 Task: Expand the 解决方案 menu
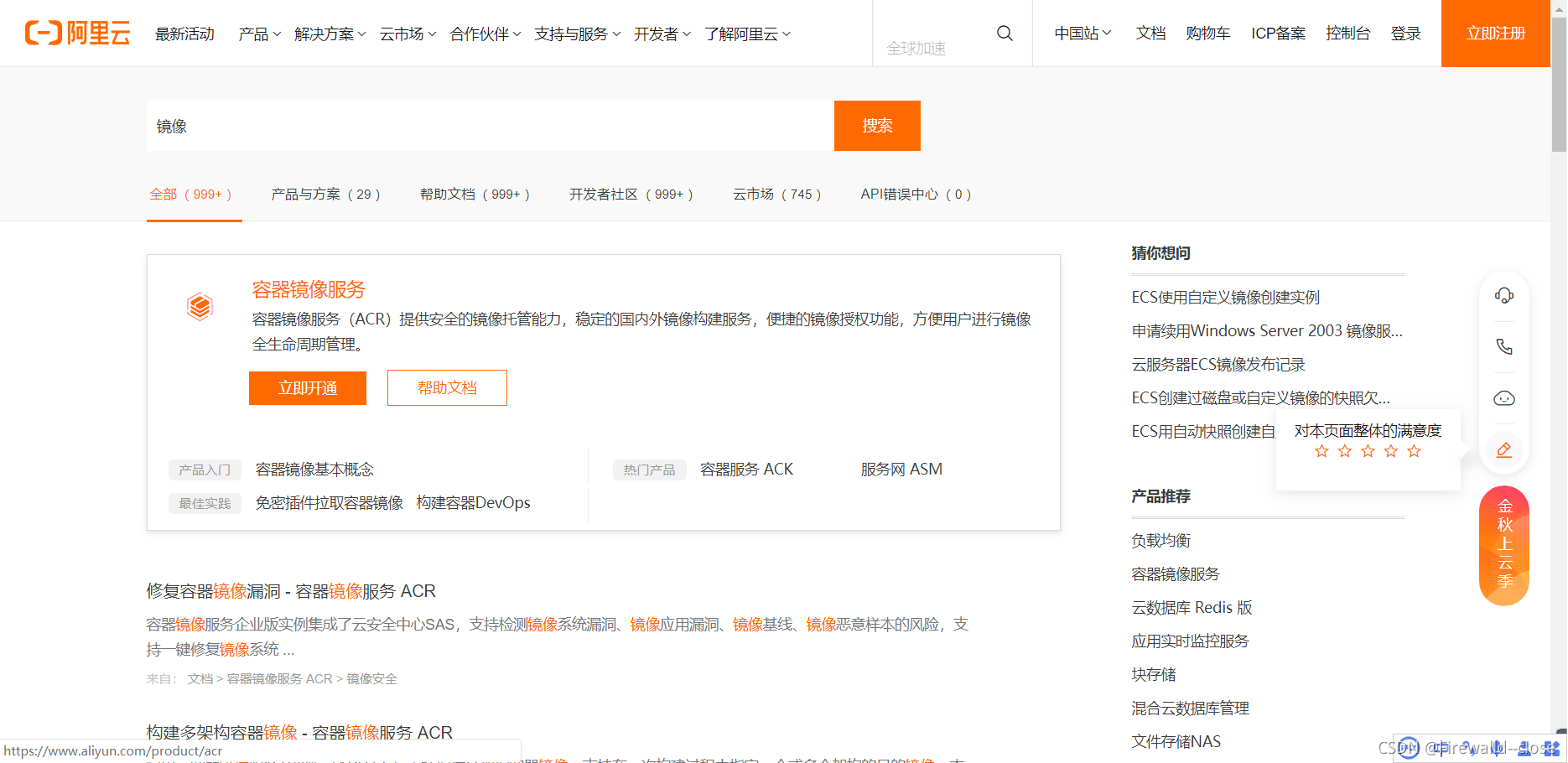click(x=330, y=34)
